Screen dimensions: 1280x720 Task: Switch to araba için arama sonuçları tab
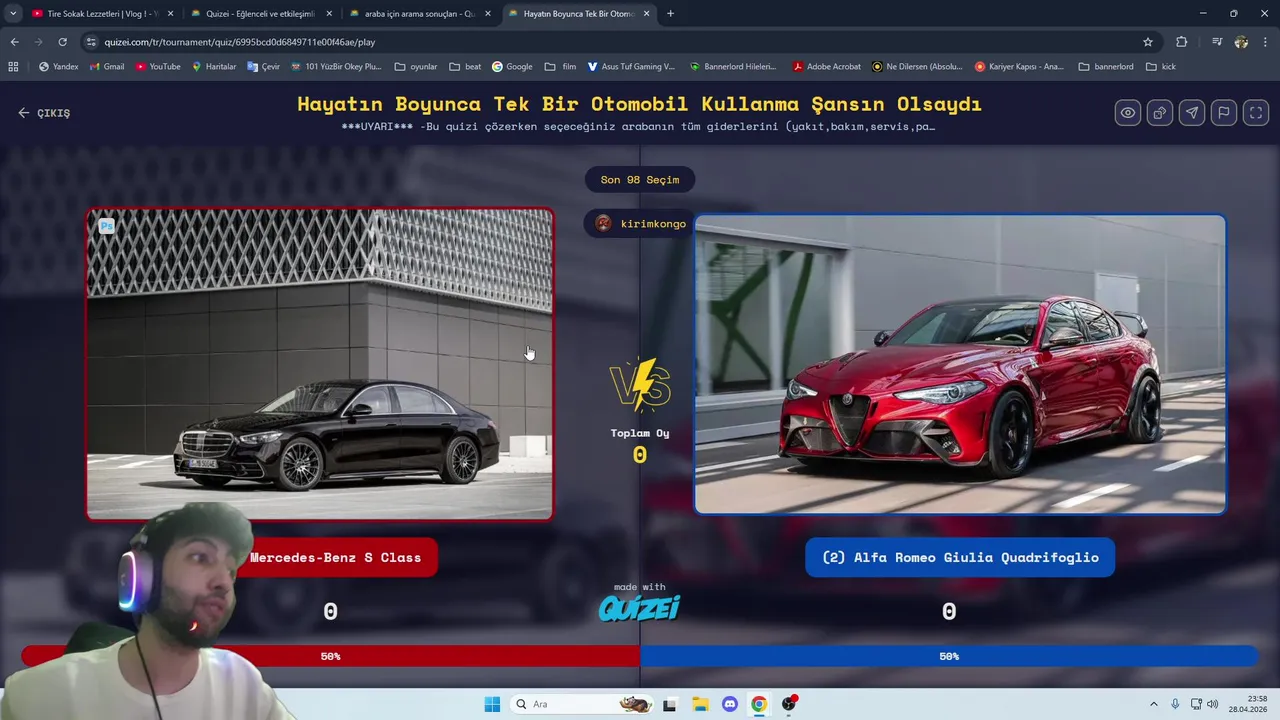coord(419,14)
